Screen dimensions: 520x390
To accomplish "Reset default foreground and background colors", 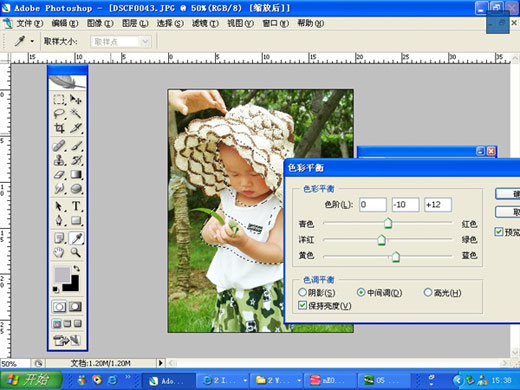I will click(56, 290).
